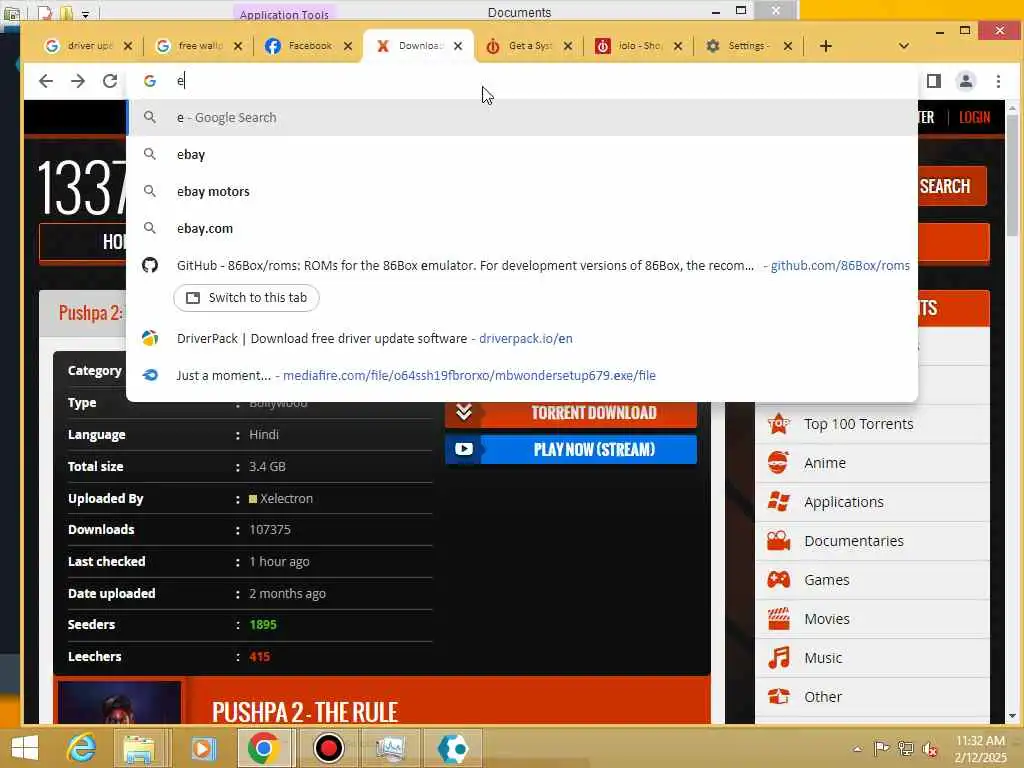Click the TORRENT DOWNLOAD button

pyautogui.click(x=571, y=413)
